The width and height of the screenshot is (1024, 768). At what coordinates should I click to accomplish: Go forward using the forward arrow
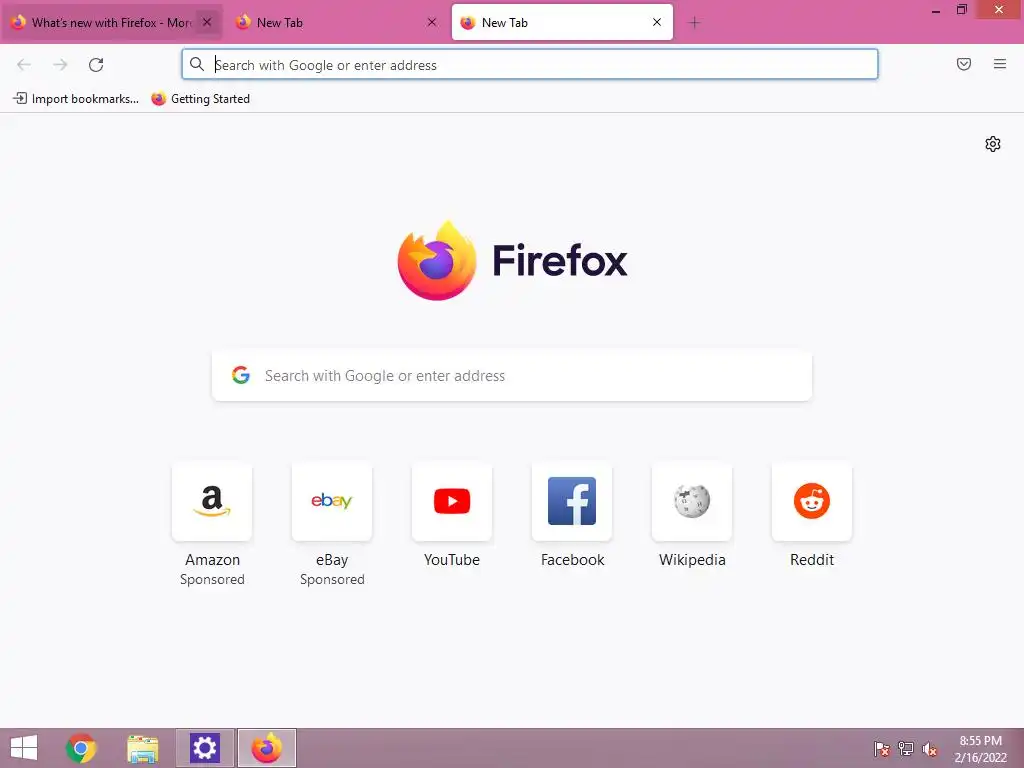60,65
